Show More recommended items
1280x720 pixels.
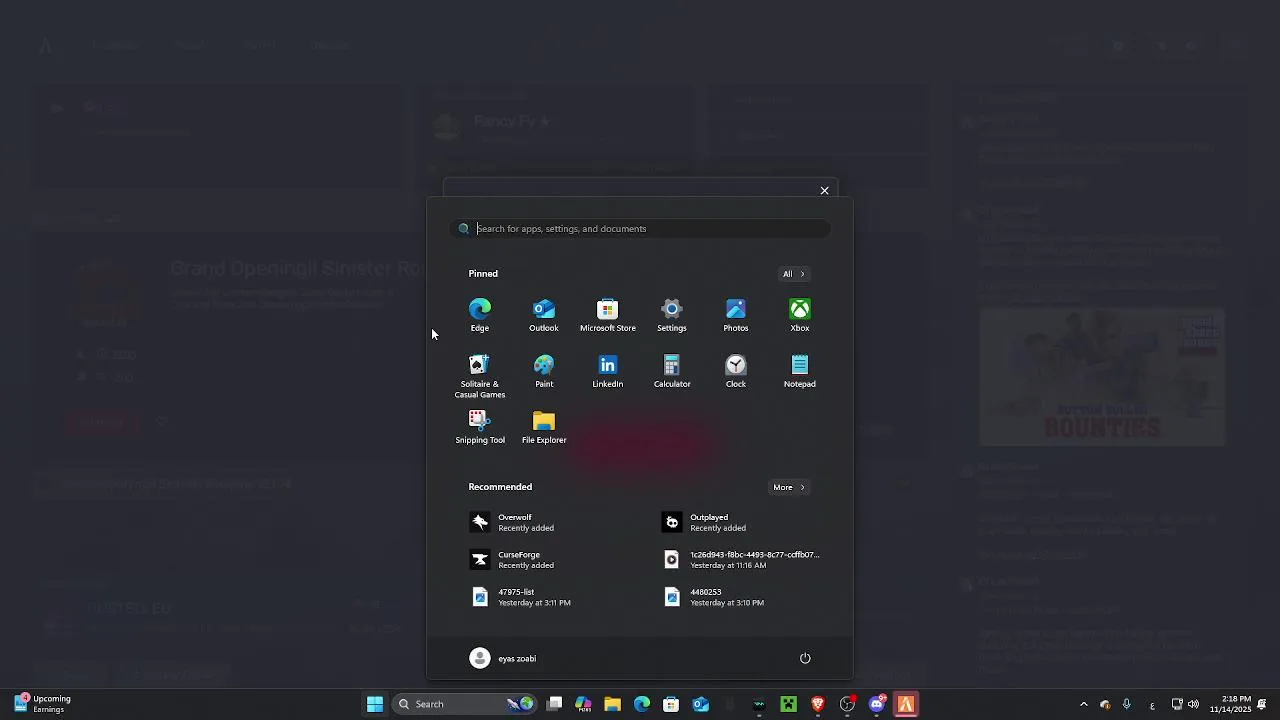pyautogui.click(x=788, y=487)
